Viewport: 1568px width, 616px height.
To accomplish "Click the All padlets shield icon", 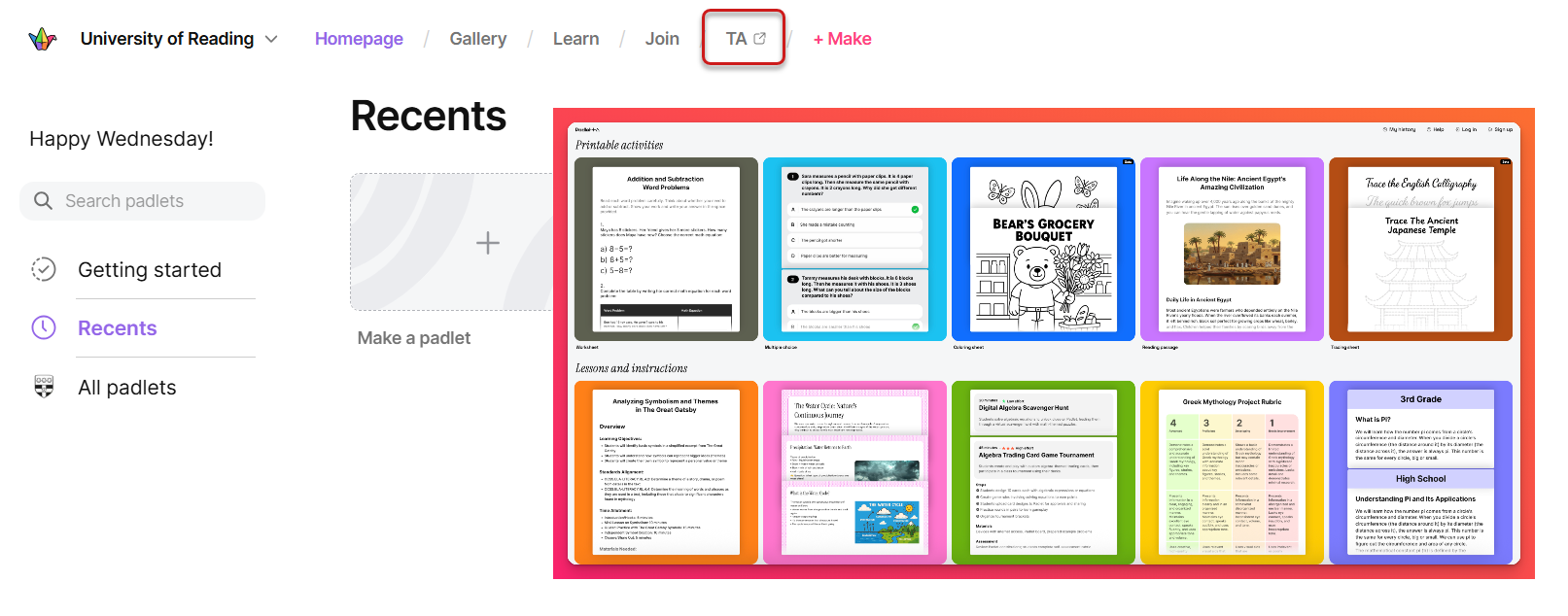I will point(44,387).
